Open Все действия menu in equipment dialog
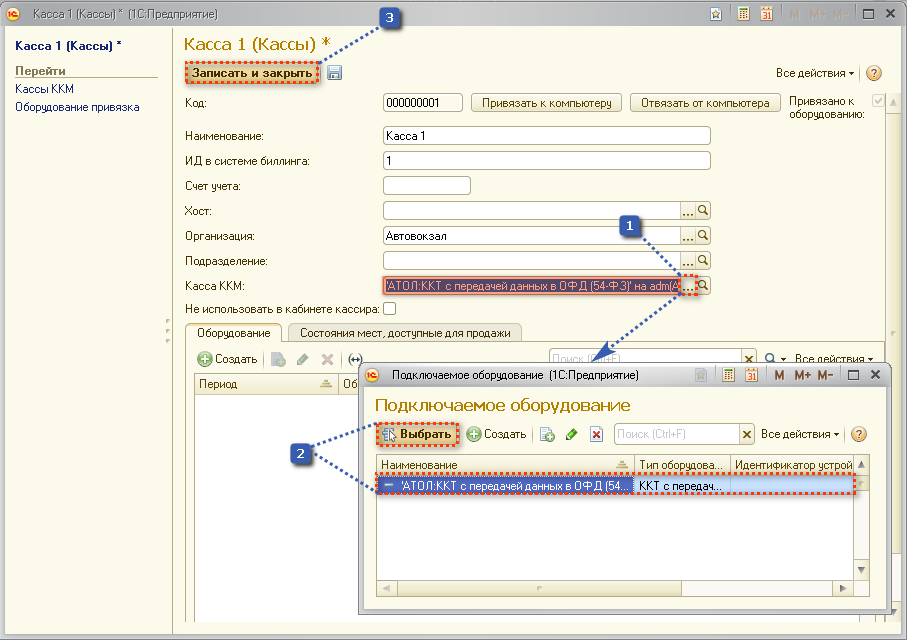Image resolution: width=907 pixels, height=640 pixels. tap(800, 434)
